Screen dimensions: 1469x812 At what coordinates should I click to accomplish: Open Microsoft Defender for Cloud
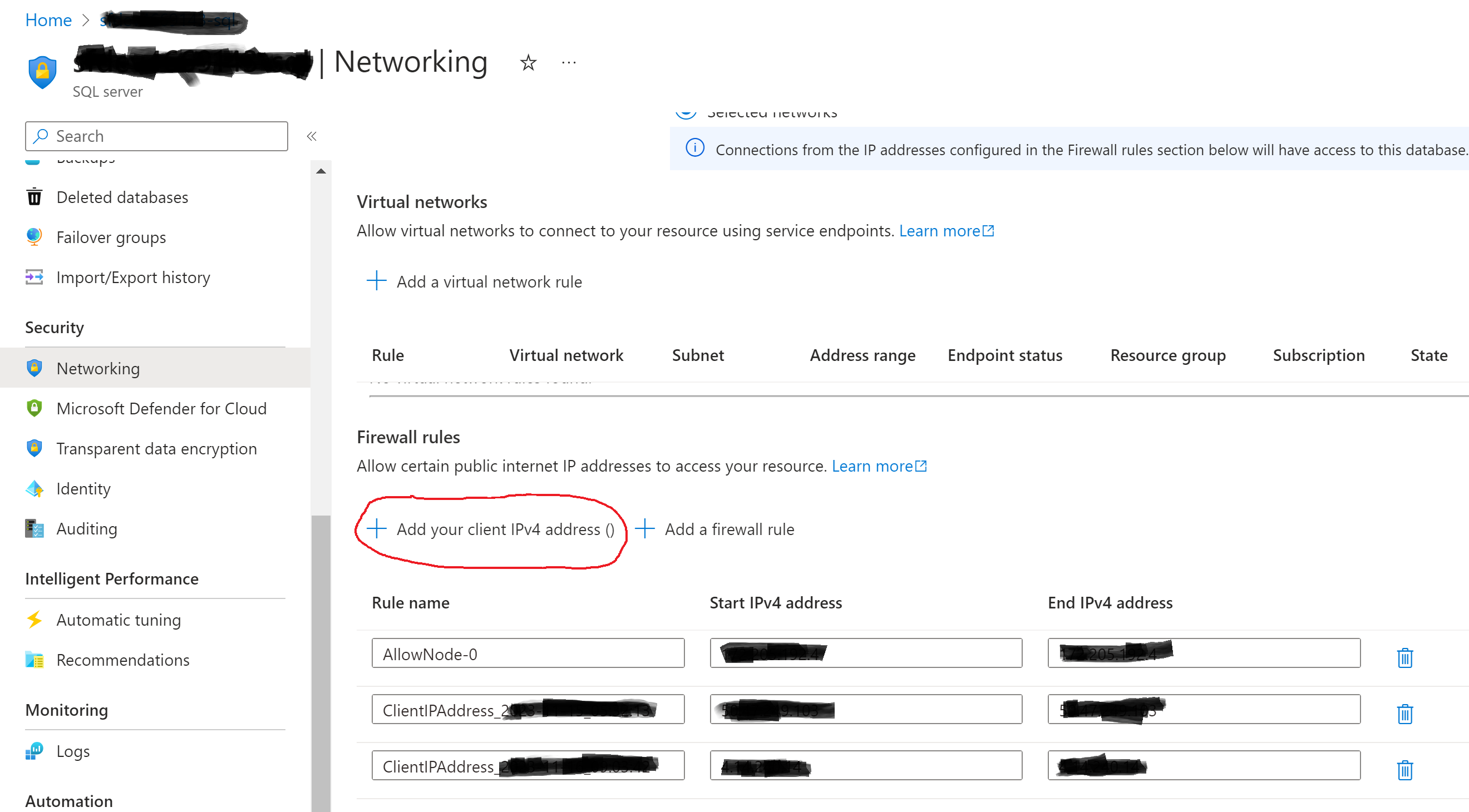(x=161, y=409)
